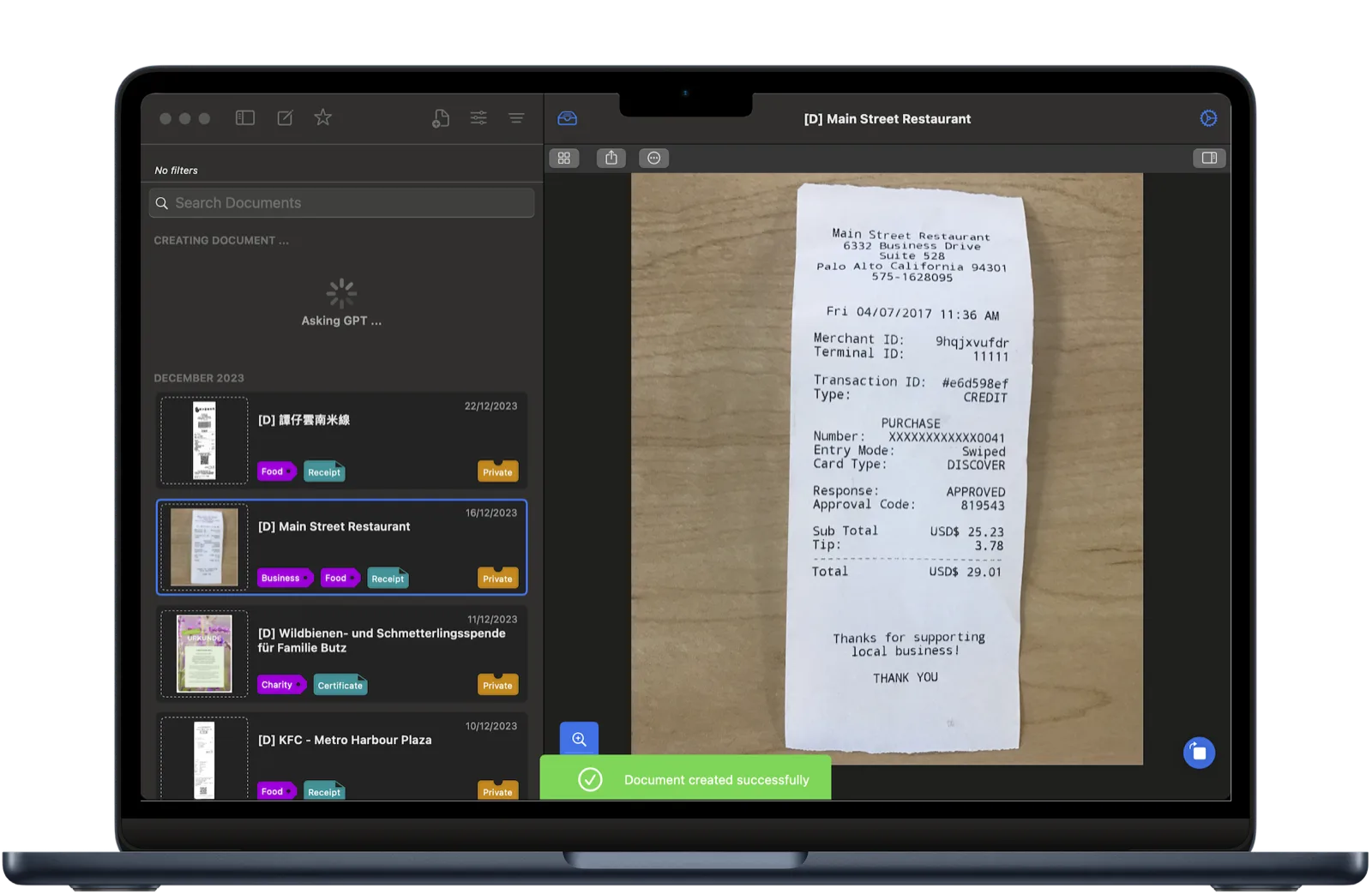The width and height of the screenshot is (1372, 894).
Task: Click the sort lines icon
Action: click(x=516, y=118)
